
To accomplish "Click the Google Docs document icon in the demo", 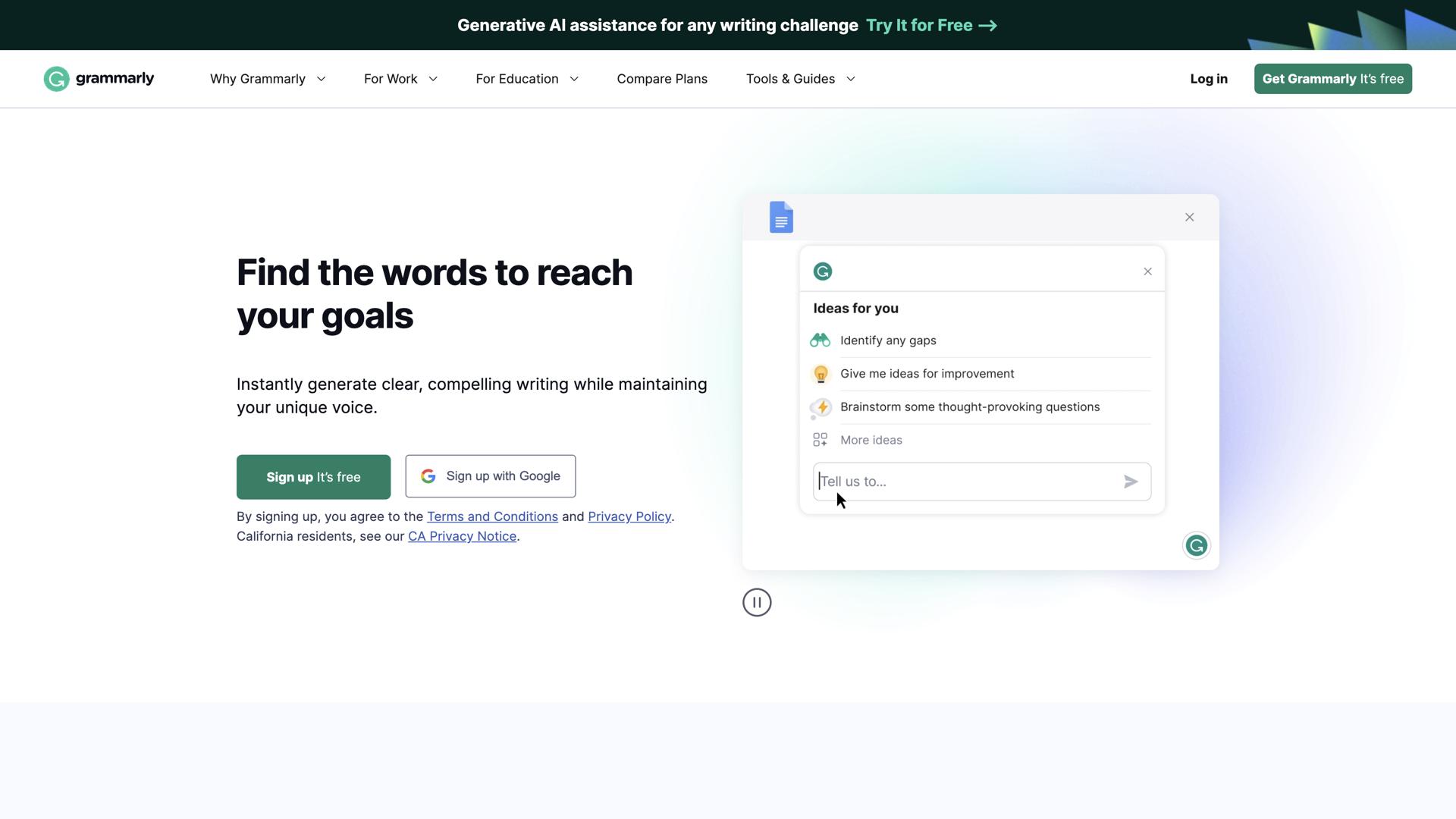I will point(780,217).
